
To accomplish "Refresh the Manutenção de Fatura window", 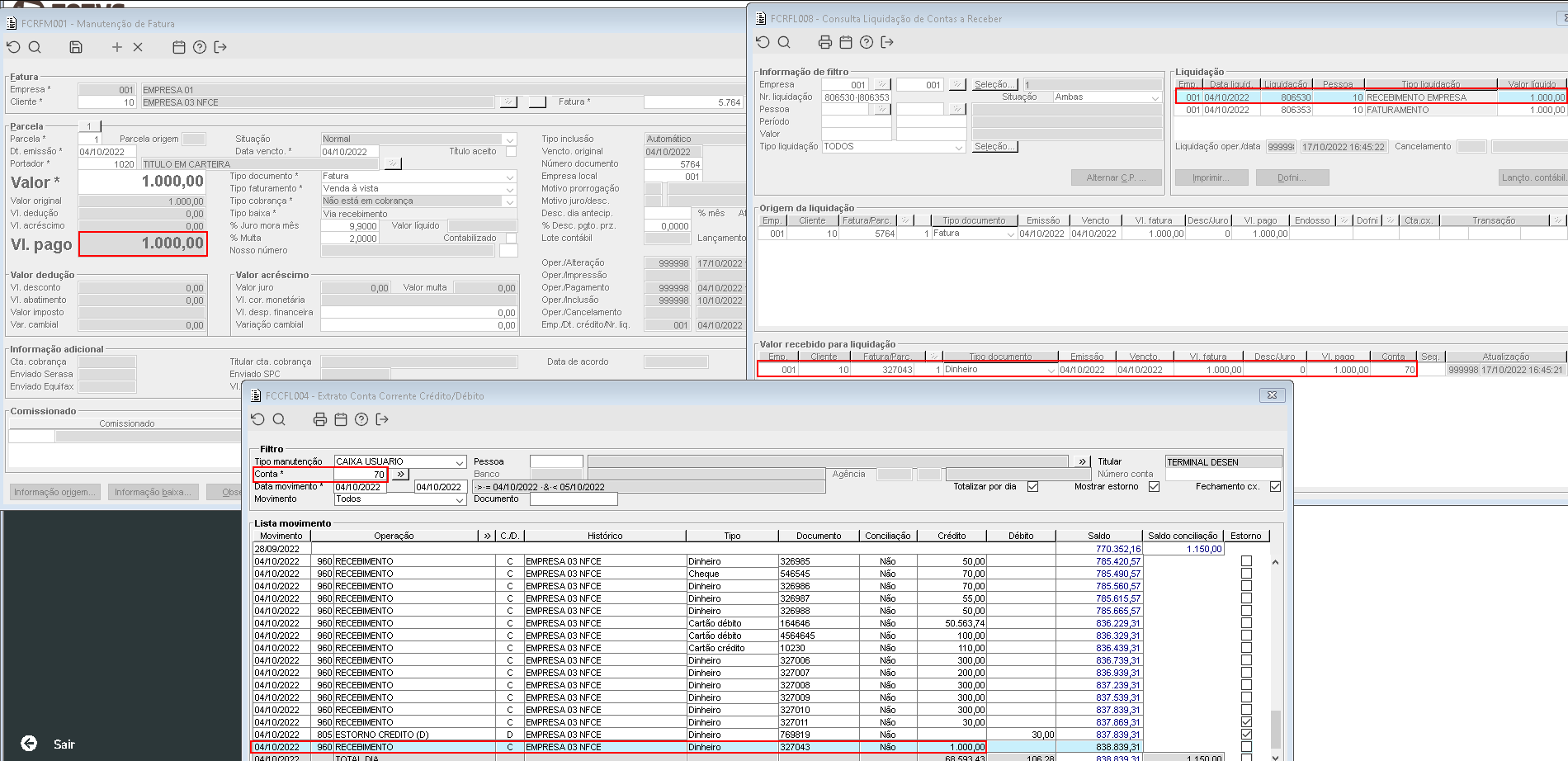I will pos(13,47).
